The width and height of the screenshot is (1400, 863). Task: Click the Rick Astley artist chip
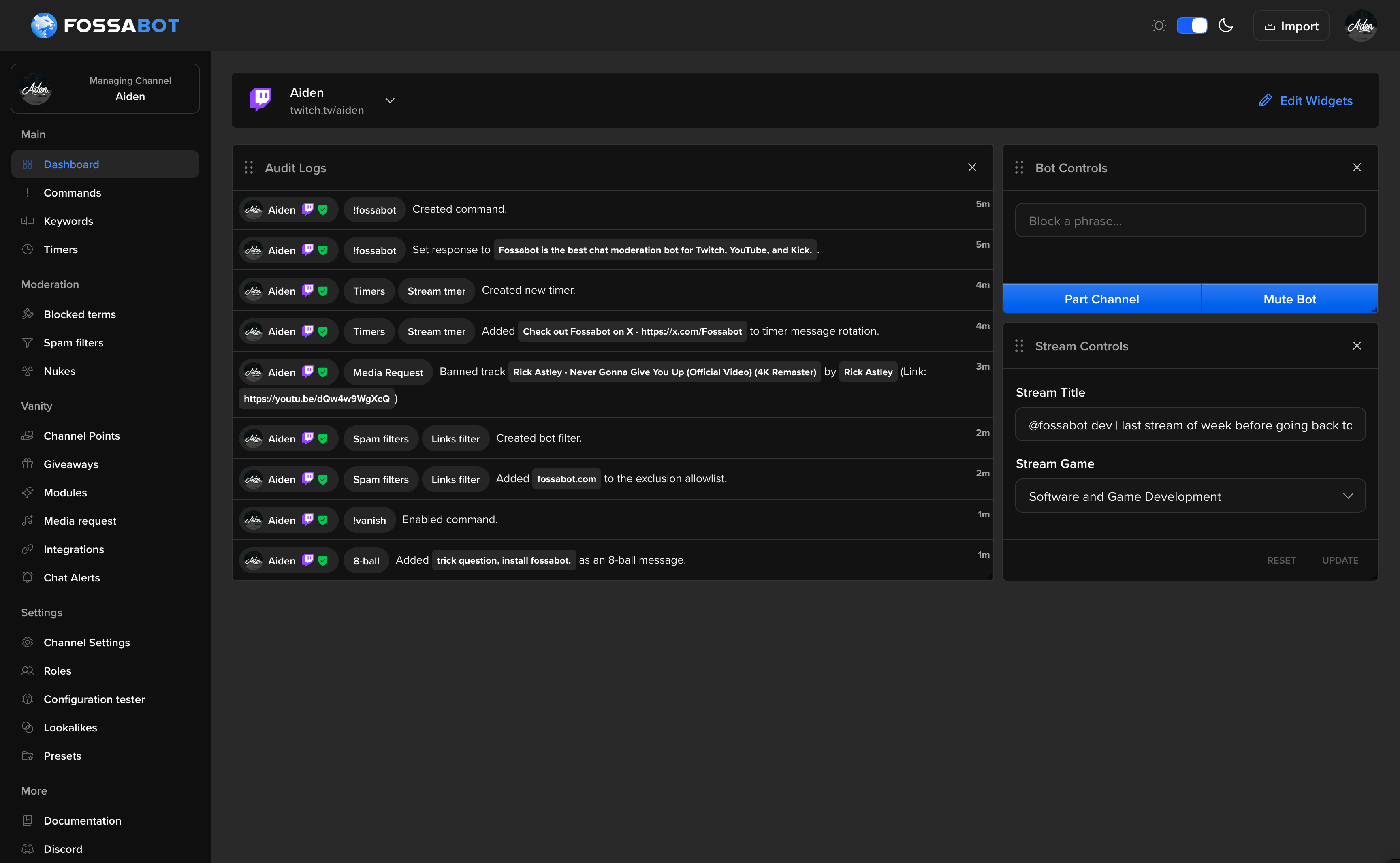point(868,372)
